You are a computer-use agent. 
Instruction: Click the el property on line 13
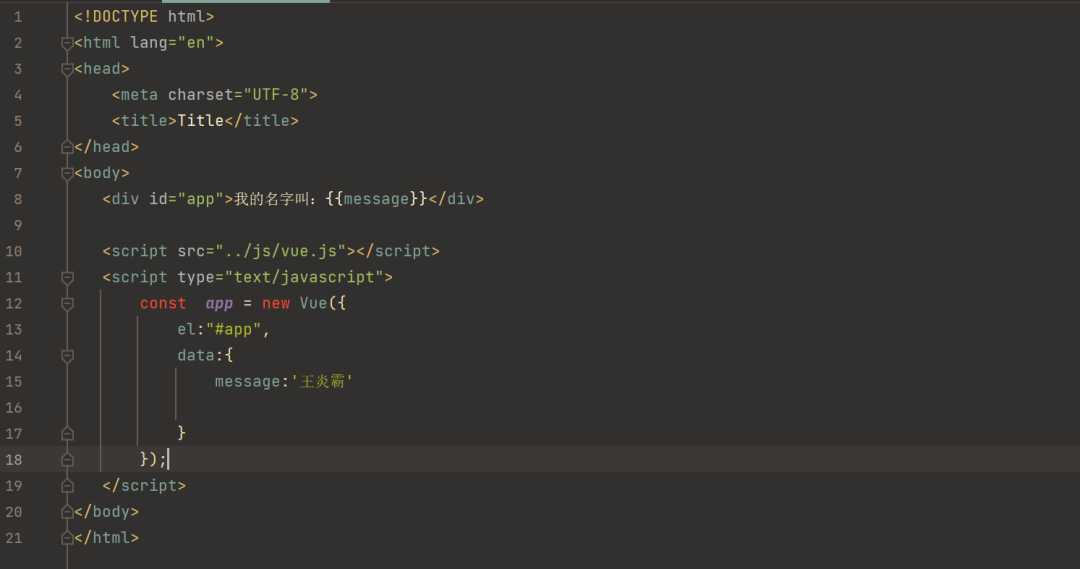click(x=187, y=329)
